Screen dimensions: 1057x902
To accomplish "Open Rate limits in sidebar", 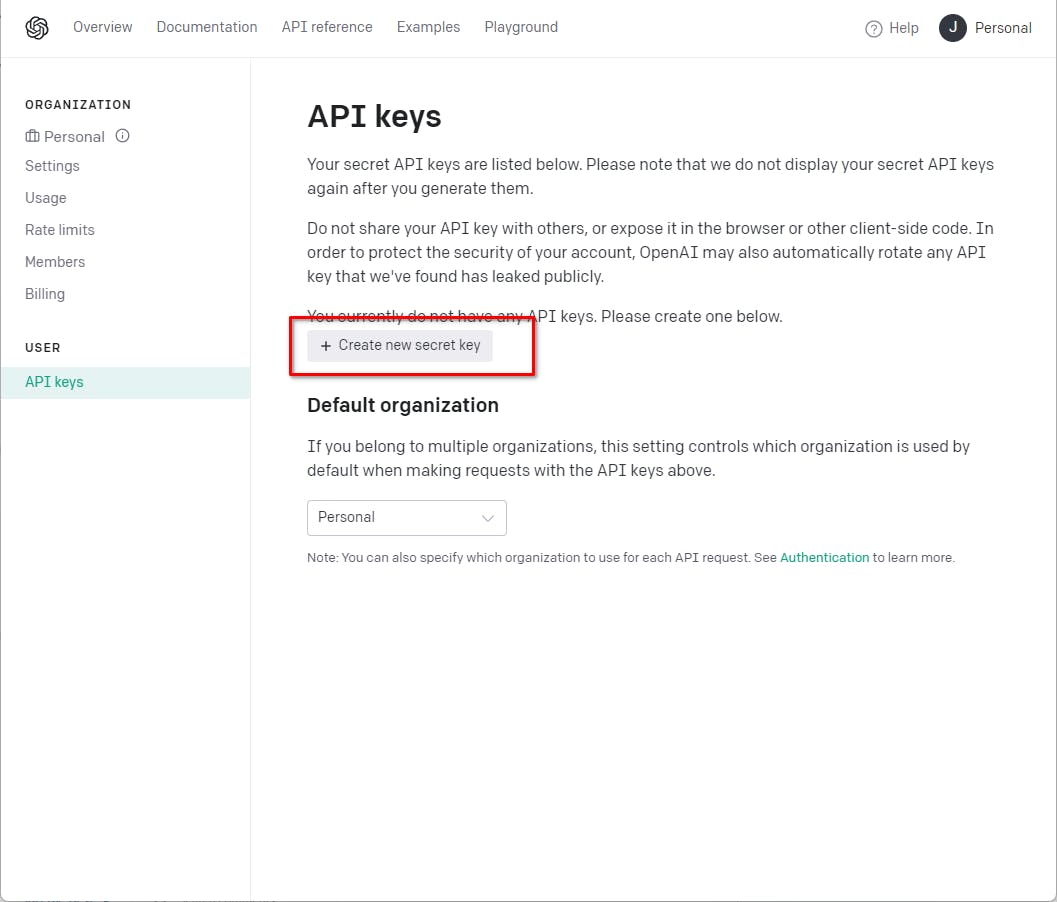I will click(60, 230).
